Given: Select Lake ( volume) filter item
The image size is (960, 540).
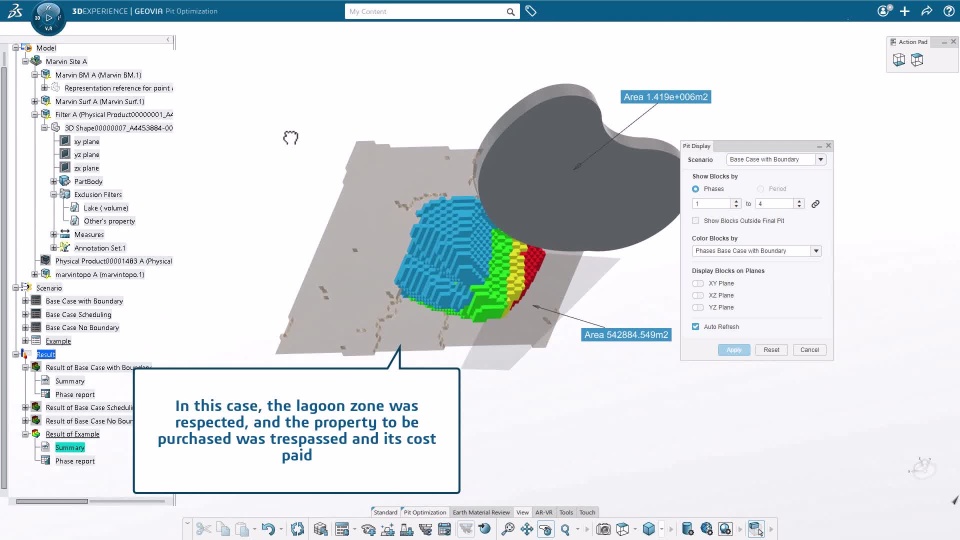Looking at the screenshot, I should coord(106,208).
